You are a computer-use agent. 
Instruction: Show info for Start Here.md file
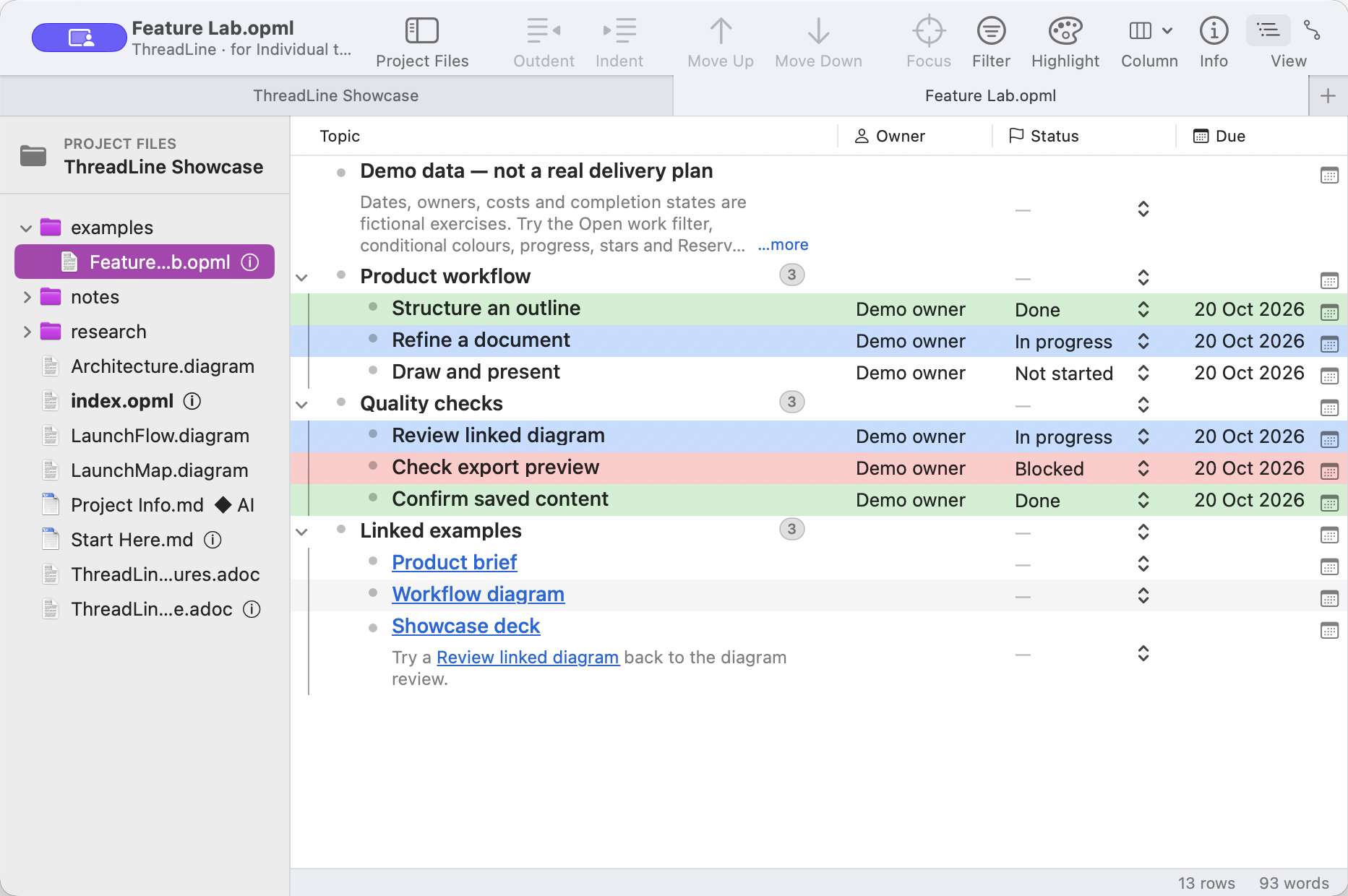212,540
